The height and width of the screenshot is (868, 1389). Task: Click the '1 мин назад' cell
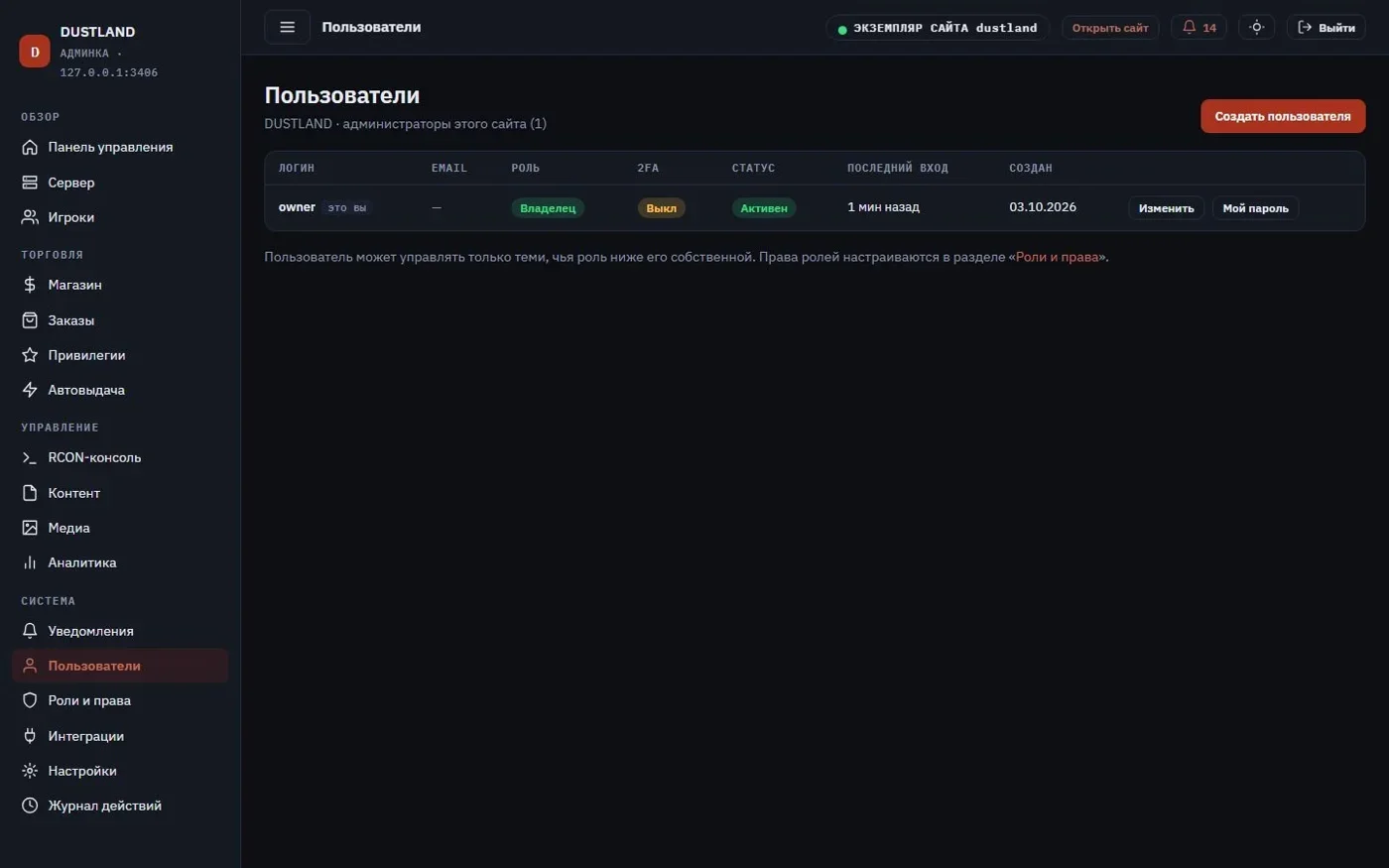(x=883, y=207)
